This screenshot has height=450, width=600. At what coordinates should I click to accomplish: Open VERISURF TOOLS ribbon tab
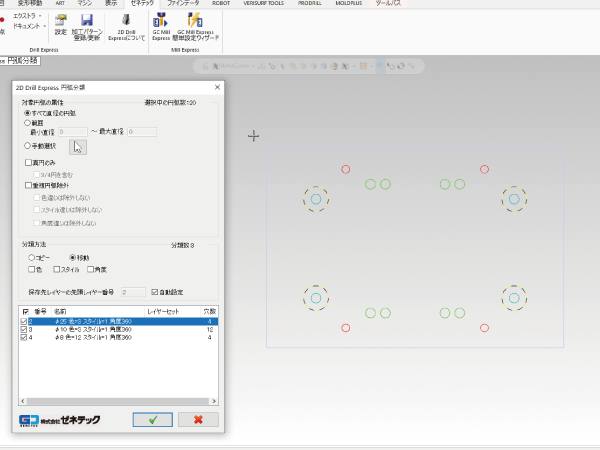(x=264, y=3)
